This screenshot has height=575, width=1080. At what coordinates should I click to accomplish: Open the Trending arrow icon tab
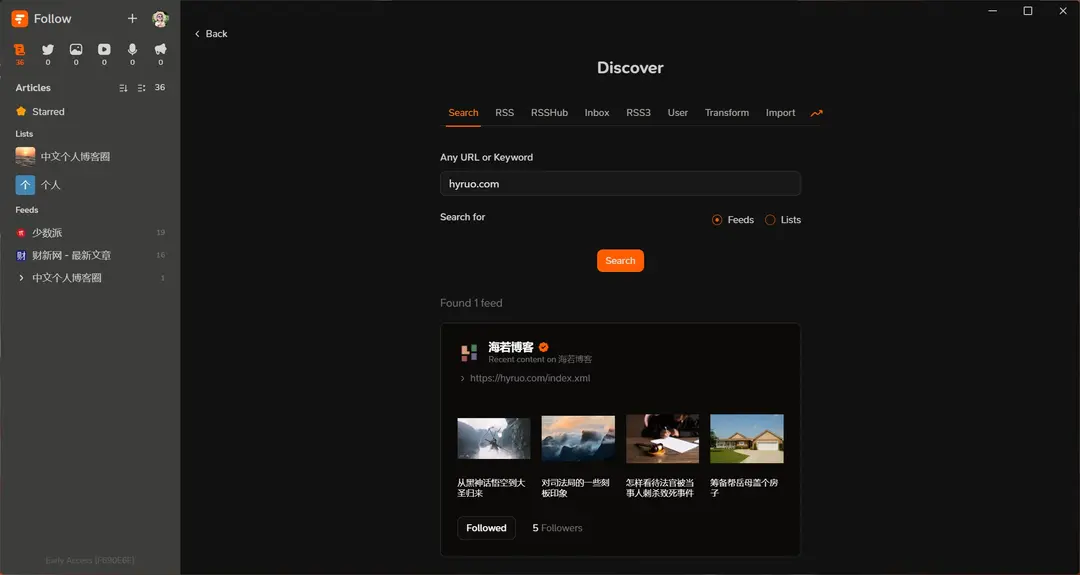coord(816,113)
